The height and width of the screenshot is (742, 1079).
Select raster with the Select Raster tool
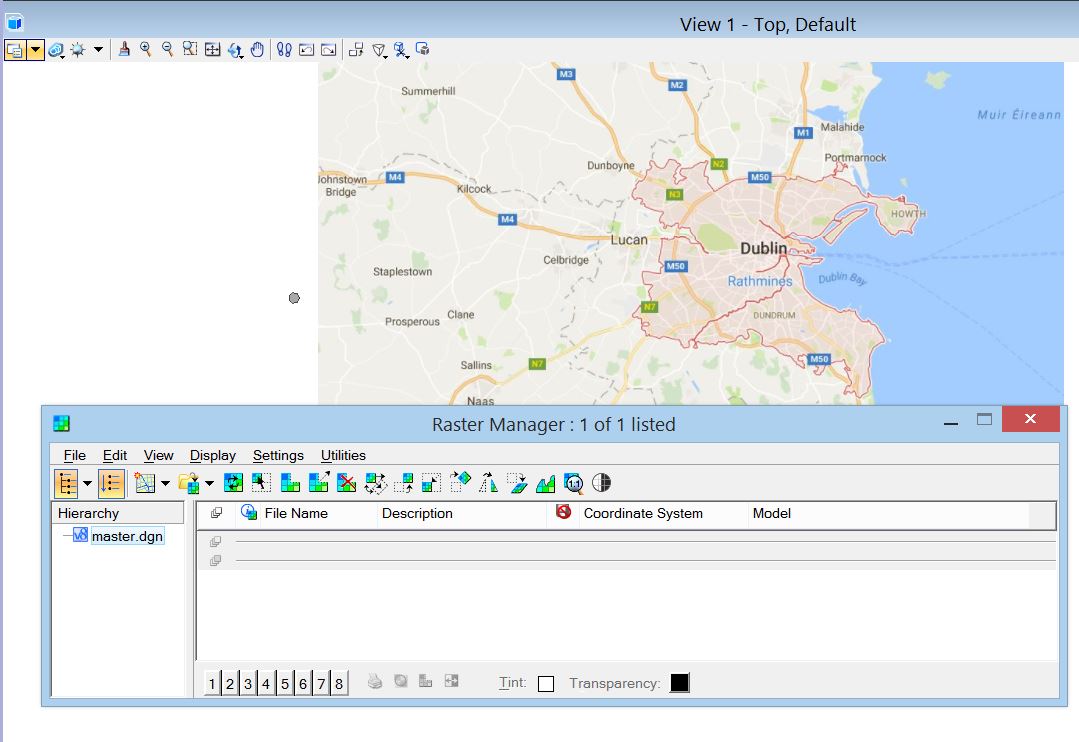(261, 483)
